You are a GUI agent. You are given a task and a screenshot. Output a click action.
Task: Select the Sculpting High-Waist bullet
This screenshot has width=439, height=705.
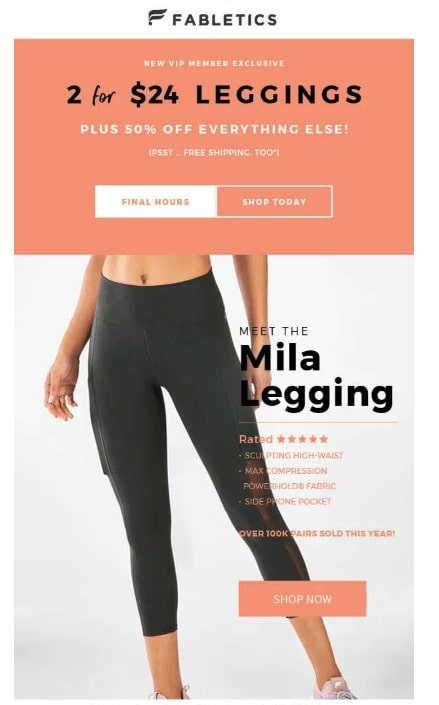pyautogui.click(x=291, y=455)
